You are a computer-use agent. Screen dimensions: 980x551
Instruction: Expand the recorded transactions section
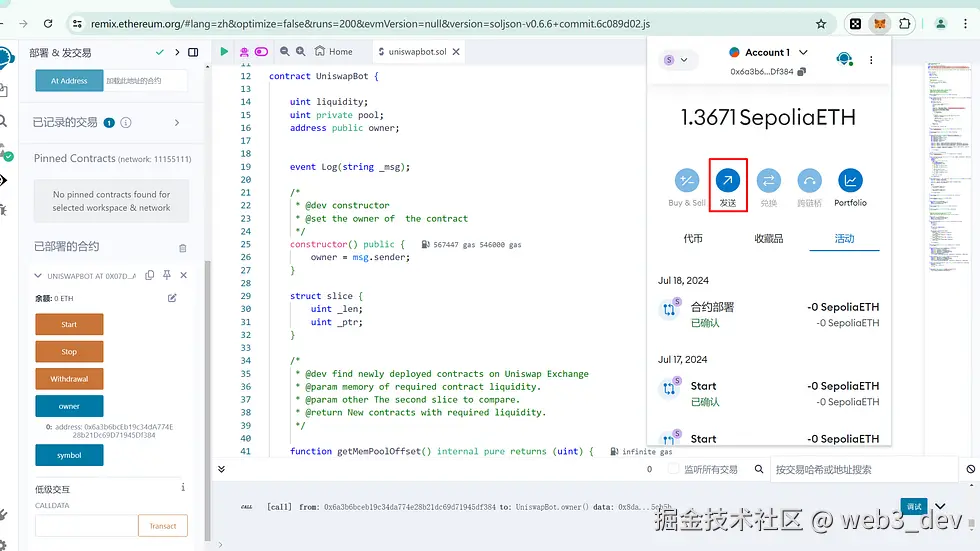coord(177,122)
